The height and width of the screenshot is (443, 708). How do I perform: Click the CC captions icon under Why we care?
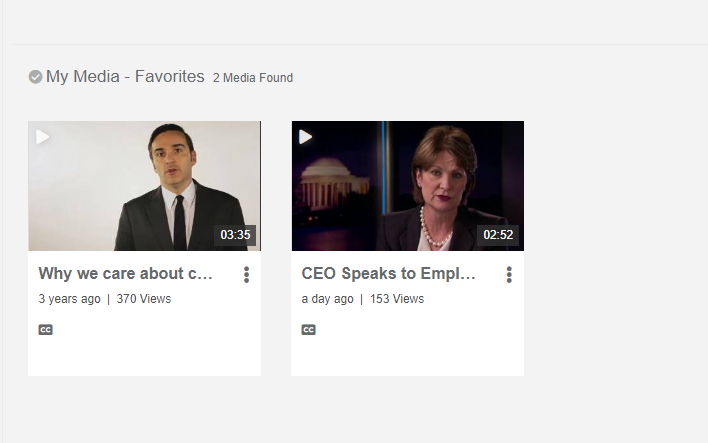[45, 329]
